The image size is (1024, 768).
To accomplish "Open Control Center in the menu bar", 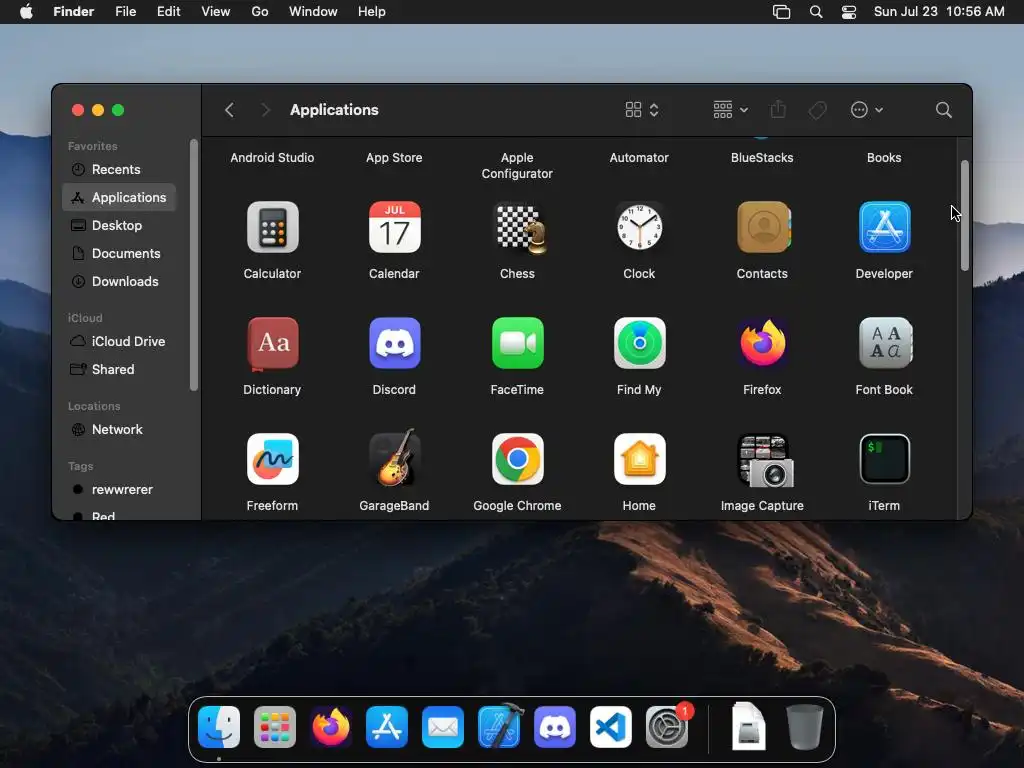I will 848,12.
